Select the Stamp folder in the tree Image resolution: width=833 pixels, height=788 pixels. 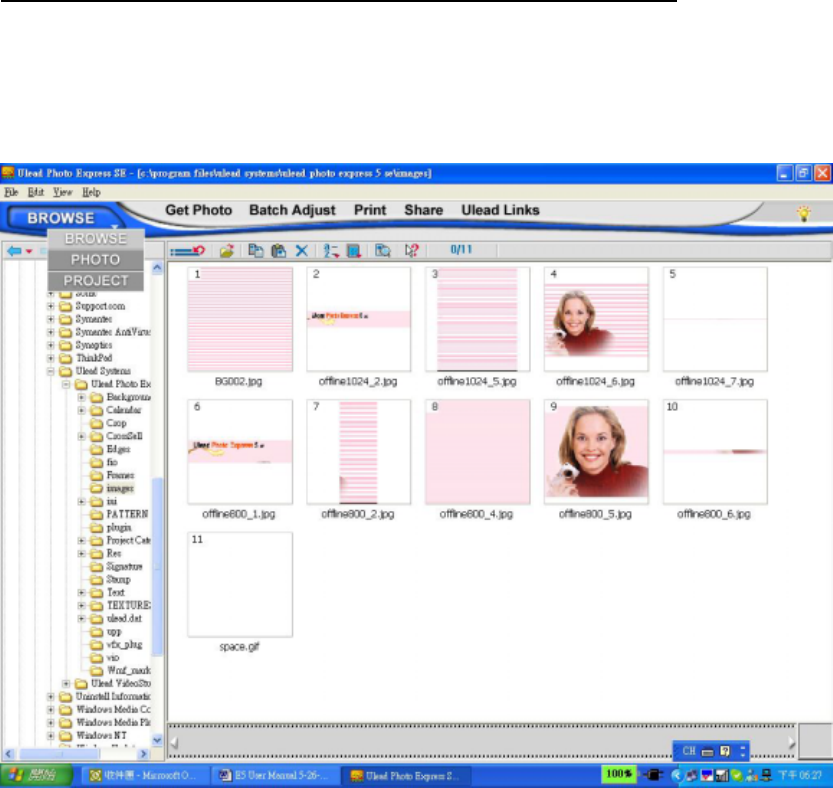118,580
